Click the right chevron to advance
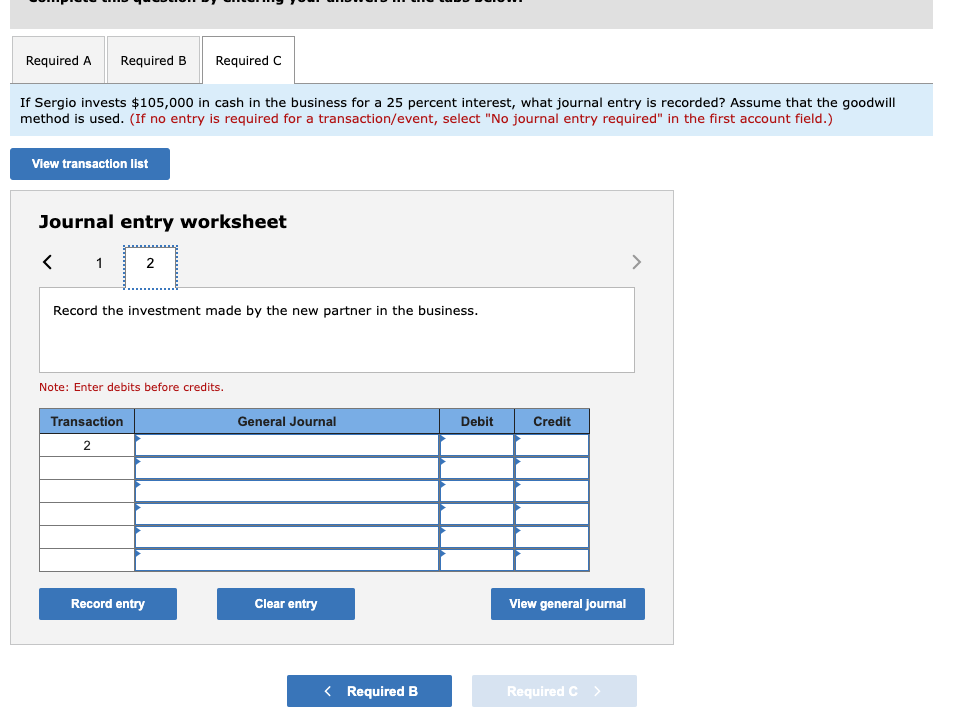The image size is (953, 718). point(636,262)
